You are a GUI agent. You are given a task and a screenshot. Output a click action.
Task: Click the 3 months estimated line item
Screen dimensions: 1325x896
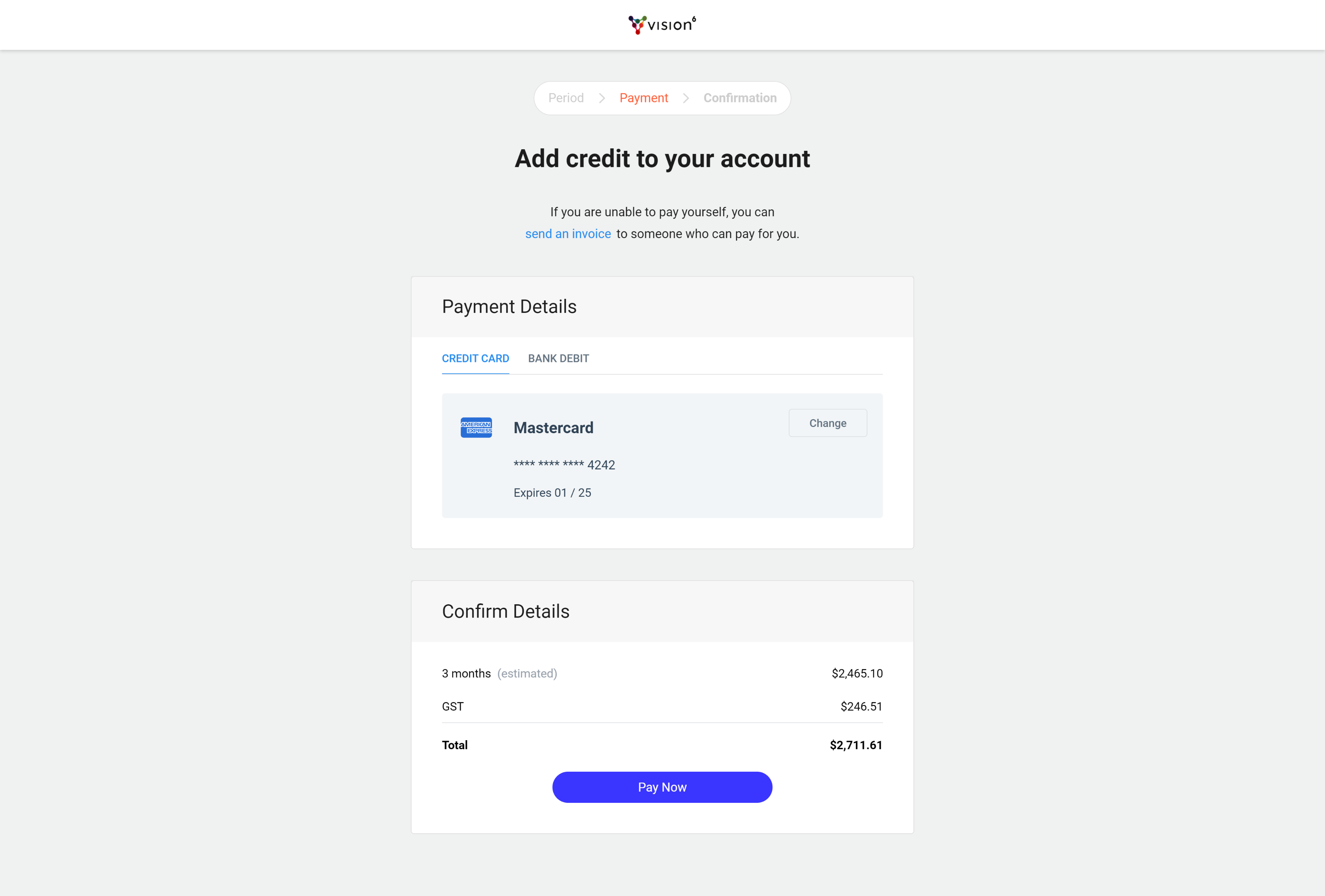click(500, 673)
